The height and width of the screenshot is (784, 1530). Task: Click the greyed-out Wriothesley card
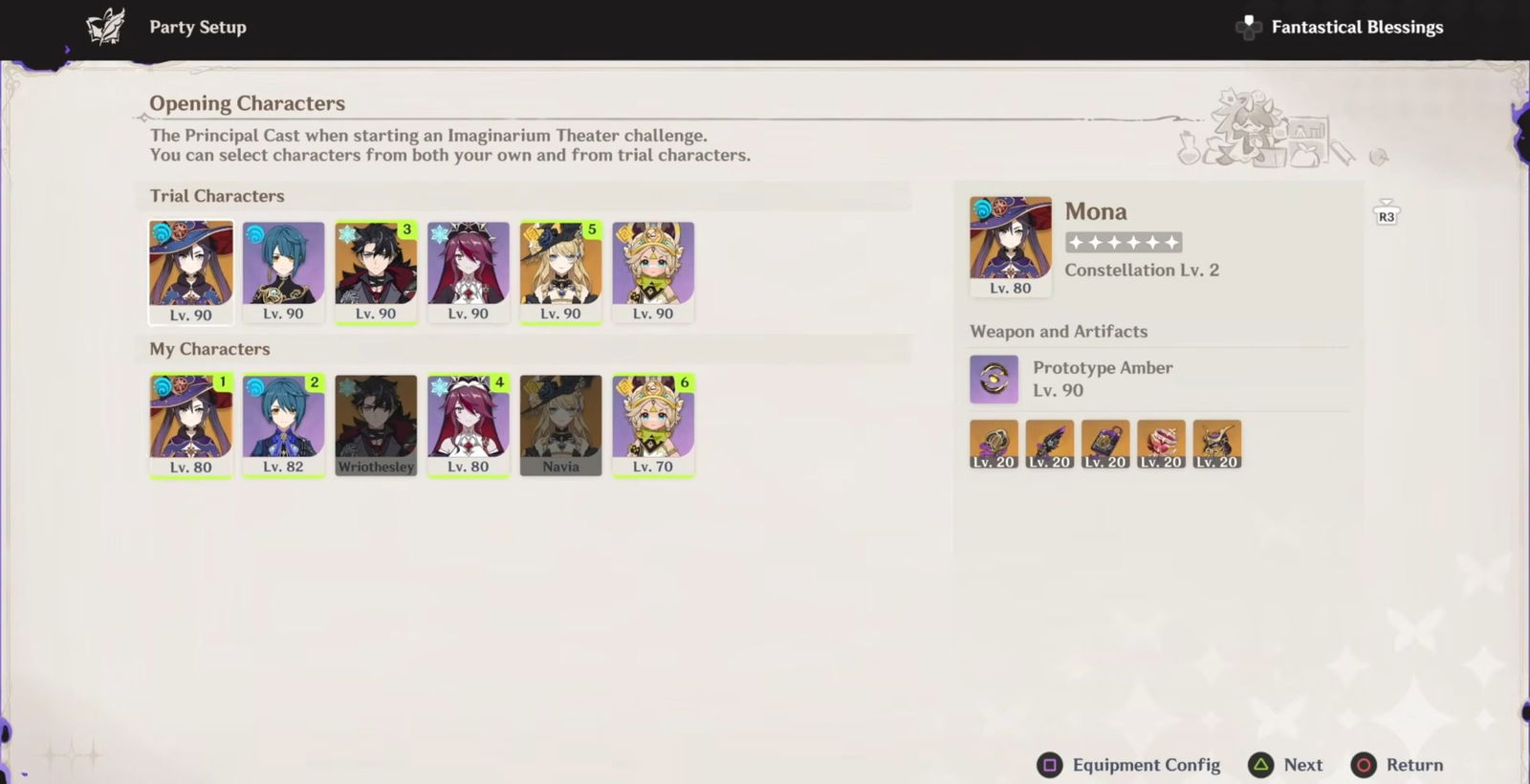376,425
